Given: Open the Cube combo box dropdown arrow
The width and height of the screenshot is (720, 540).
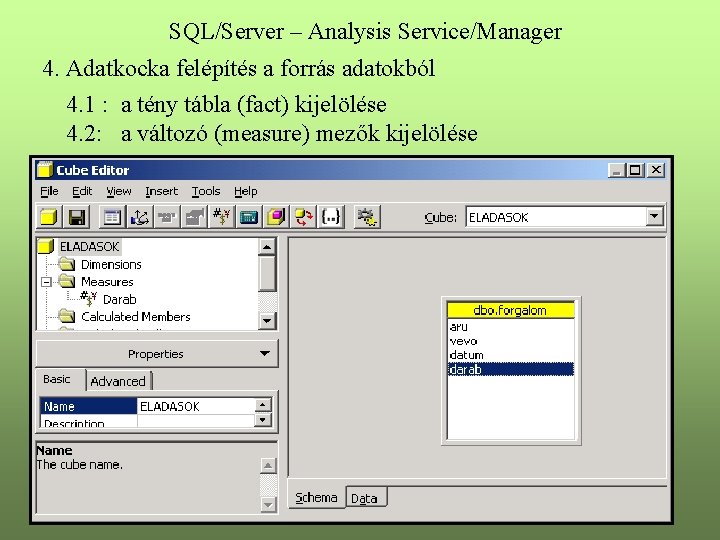Looking at the screenshot, I should (x=654, y=216).
